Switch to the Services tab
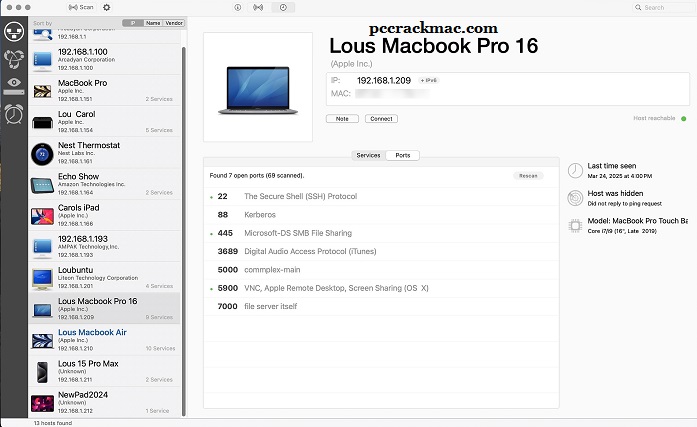The width and height of the screenshot is (697, 427). click(x=369, y=155)
